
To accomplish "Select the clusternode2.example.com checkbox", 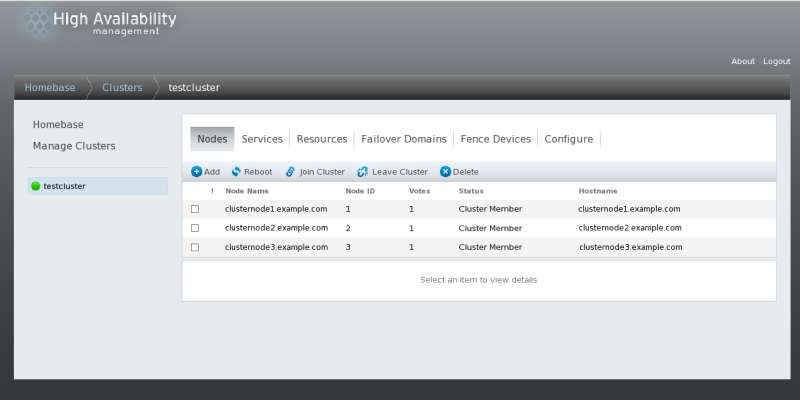I will click(195, 228).
